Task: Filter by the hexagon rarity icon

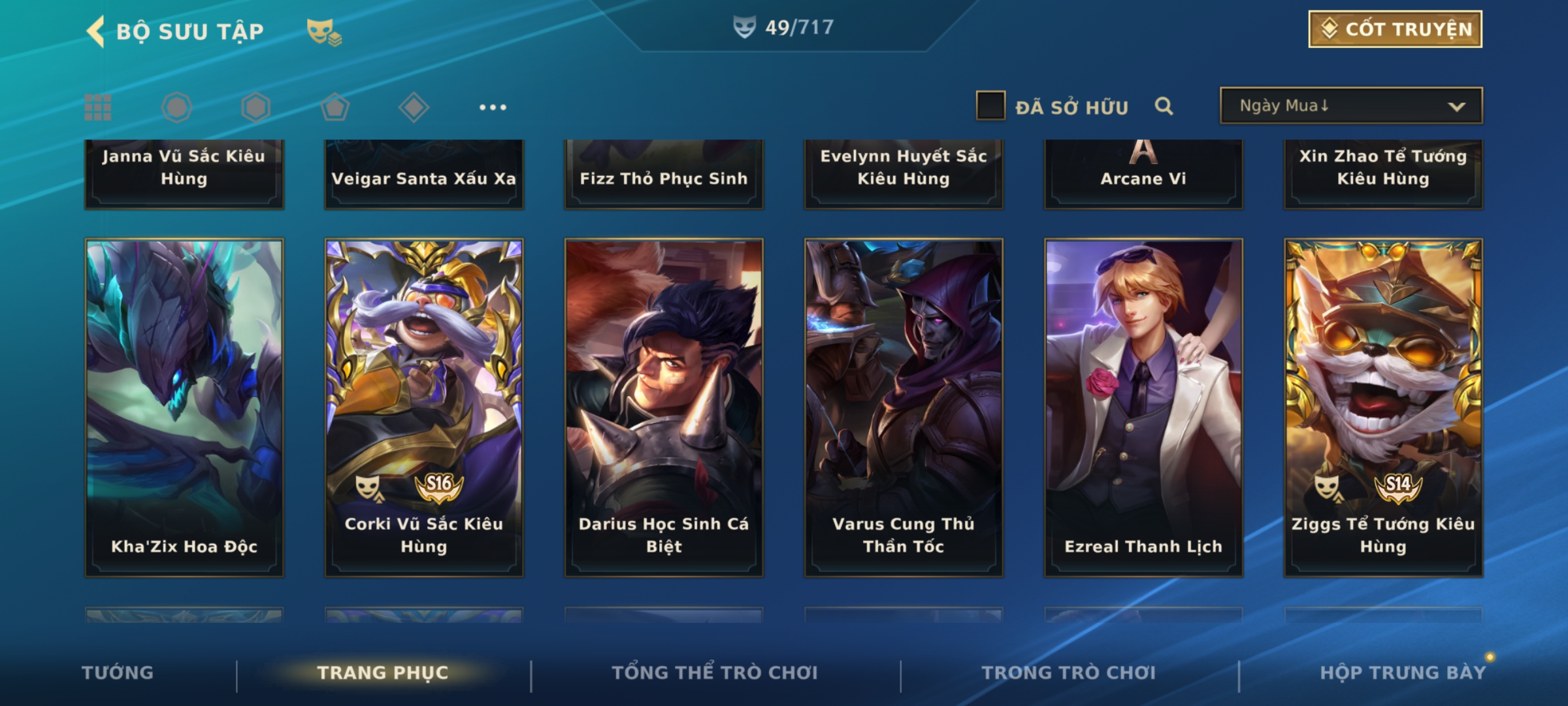Action: click(x=255, y=107)
